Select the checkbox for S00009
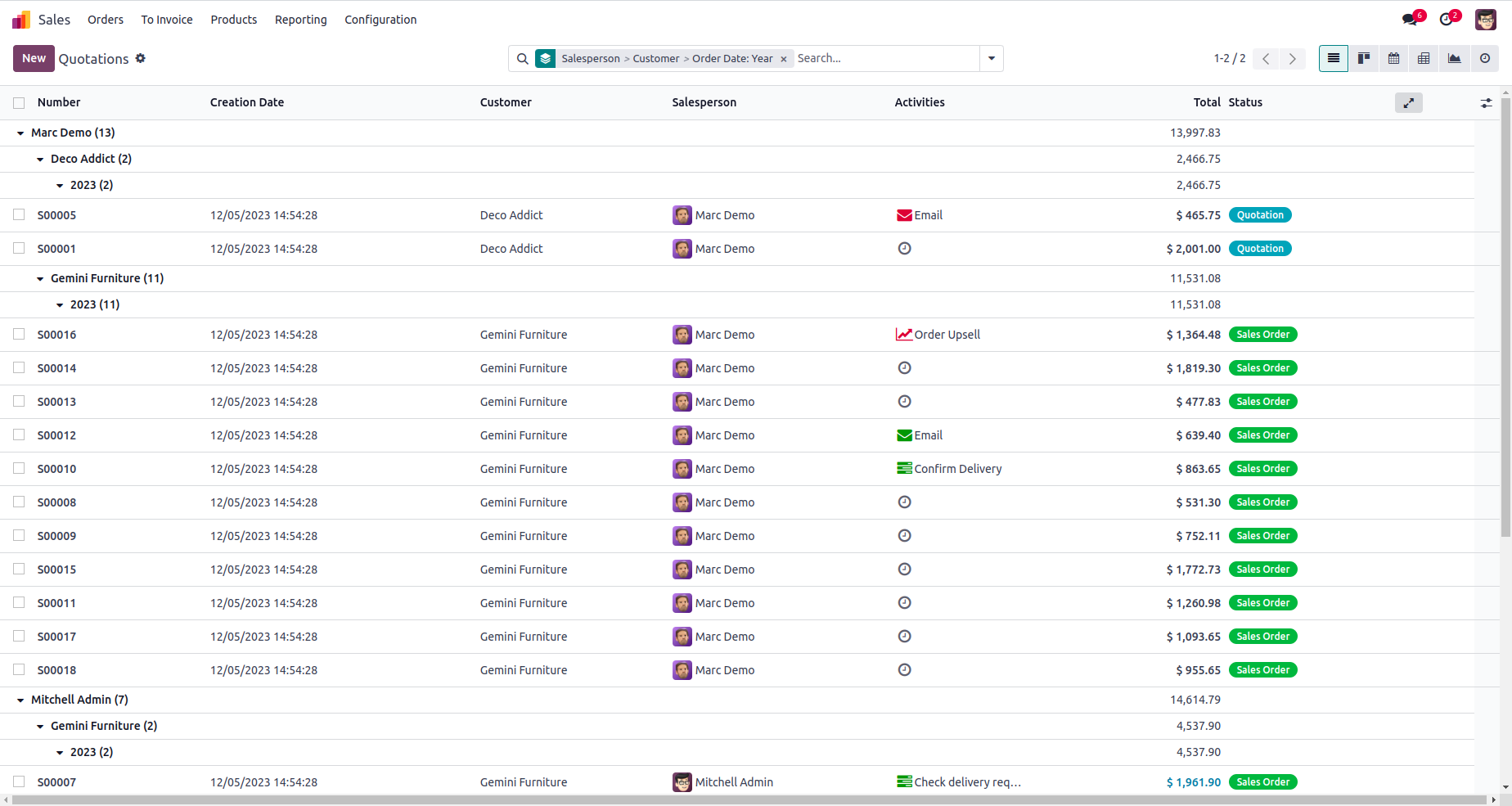Image resolution: width=1512 pixels, height=806 pixels. (x=19, y=535)
